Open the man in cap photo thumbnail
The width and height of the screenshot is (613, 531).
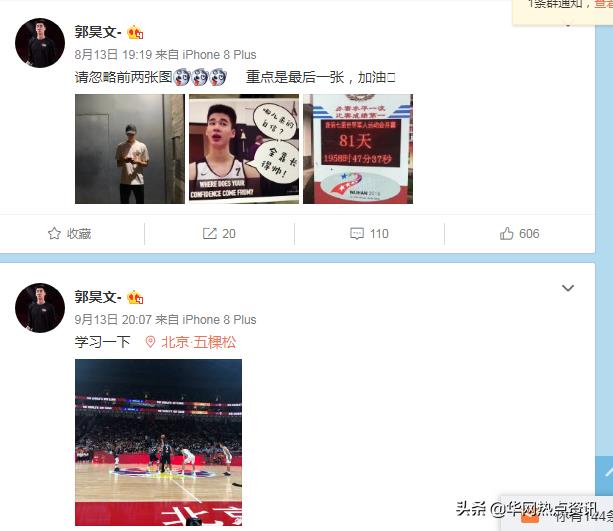coord(130,149)
